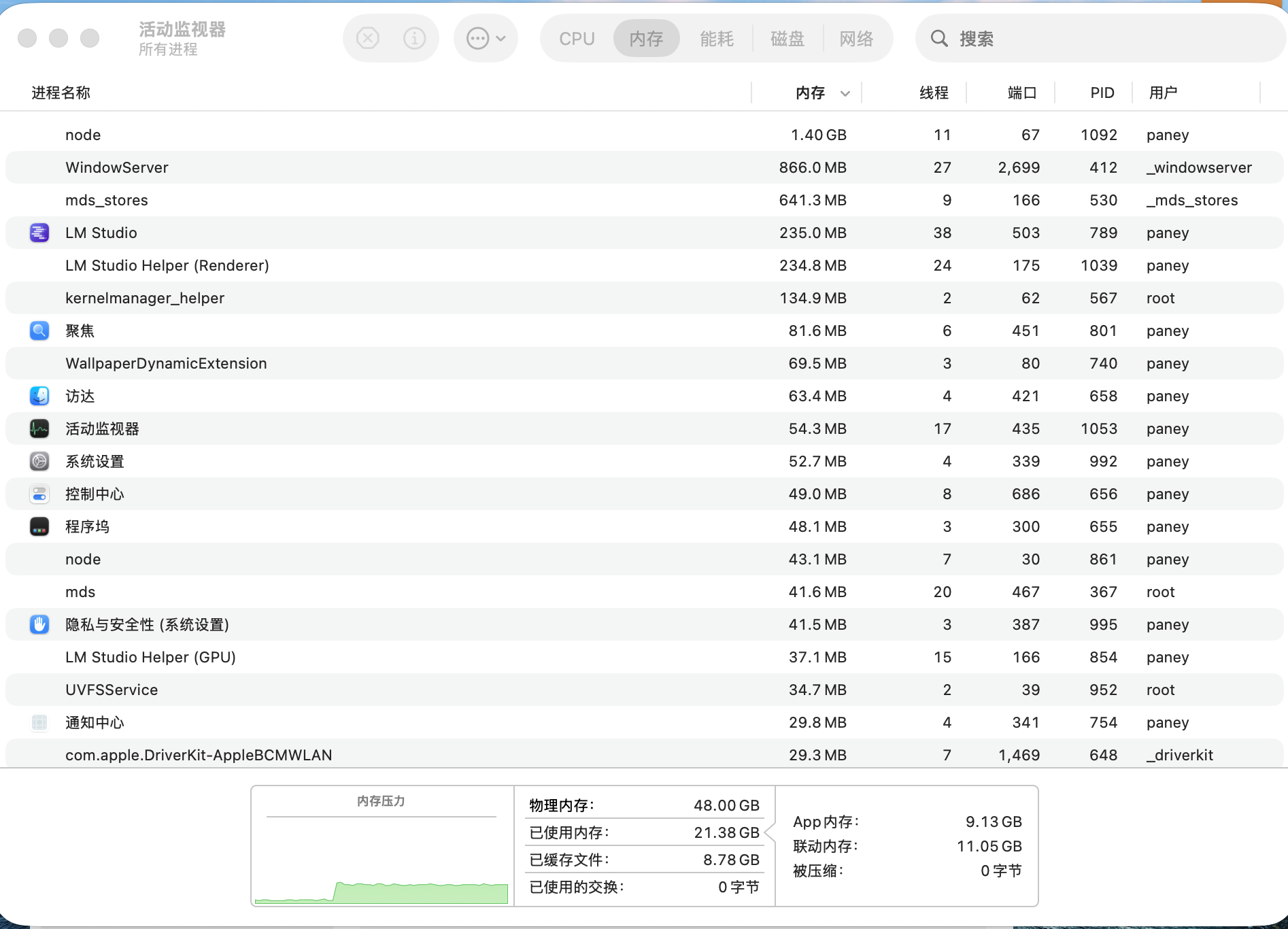Image resolution: width=1288 pixels, height=929 pixels.
Task: Select the WindowServer process row
Action: 644,167
